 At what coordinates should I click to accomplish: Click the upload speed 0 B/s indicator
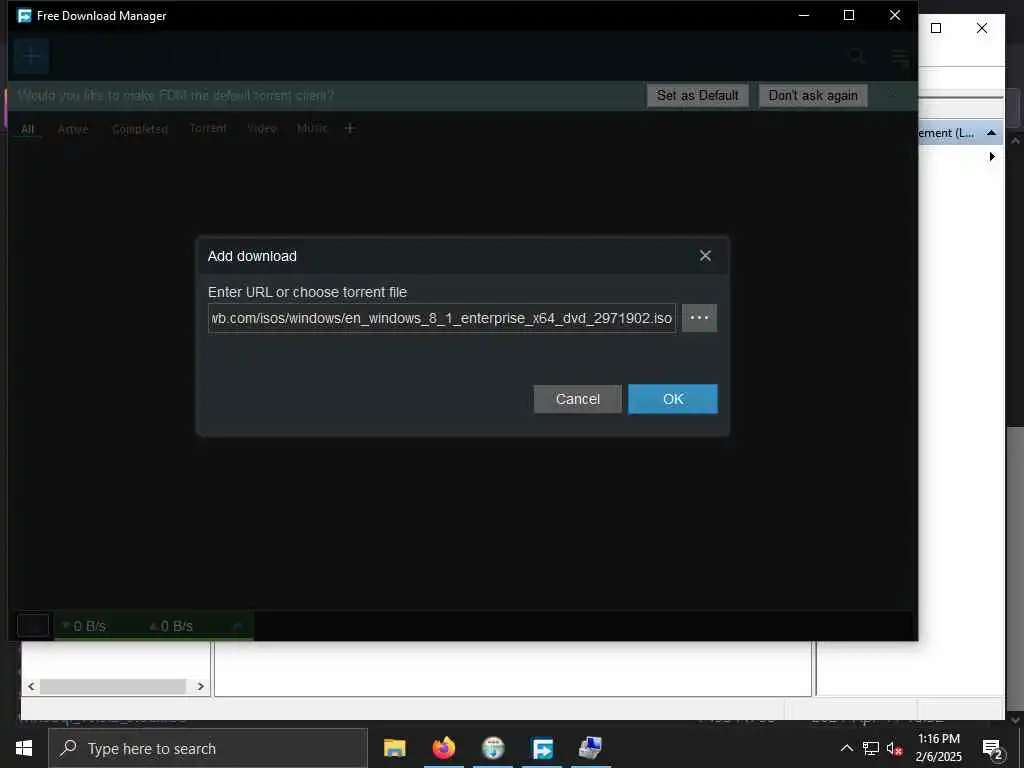click(x=171, y=626)
